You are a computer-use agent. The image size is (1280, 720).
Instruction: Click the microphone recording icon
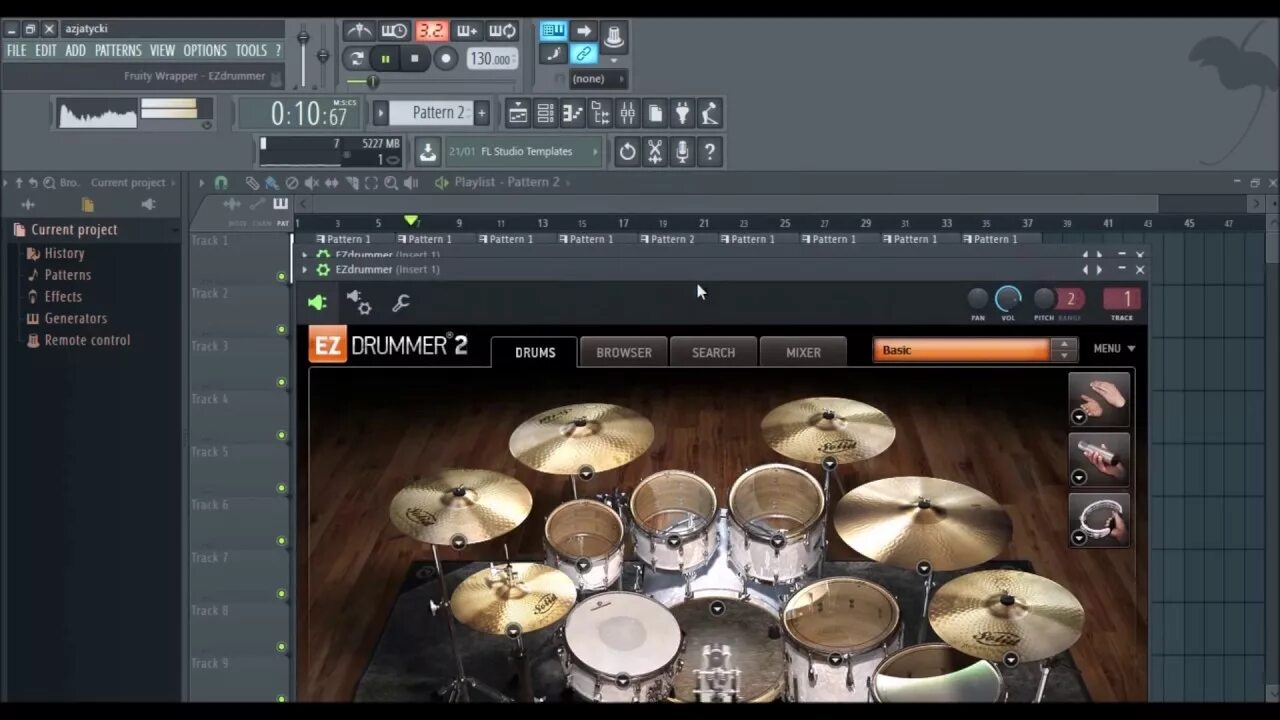(682, 152)
